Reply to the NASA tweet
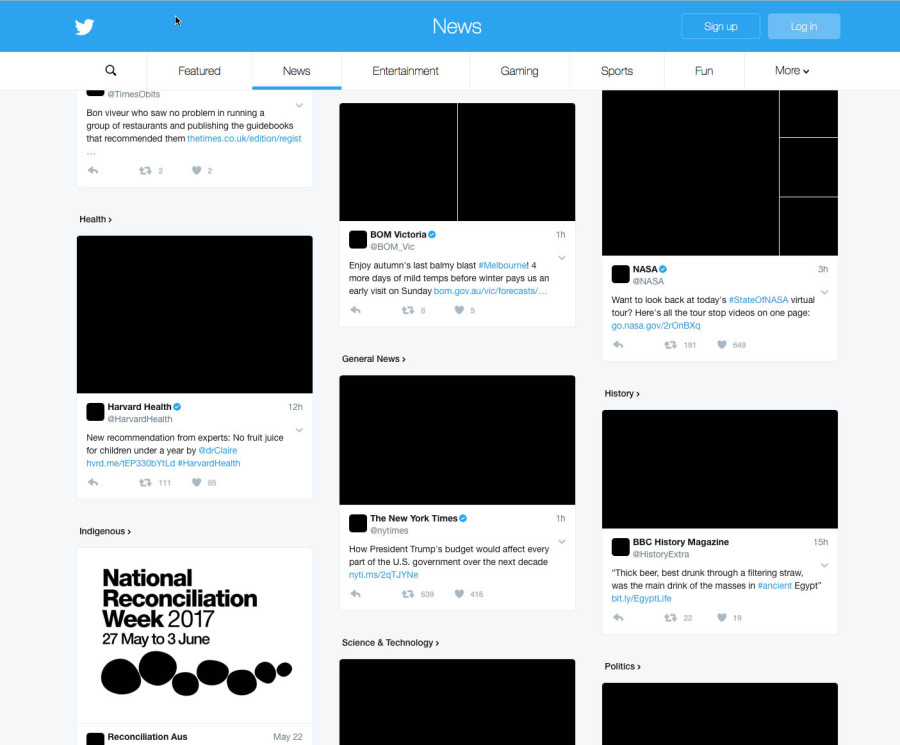This screenshot has height=745, width=900. click(618, 345)
